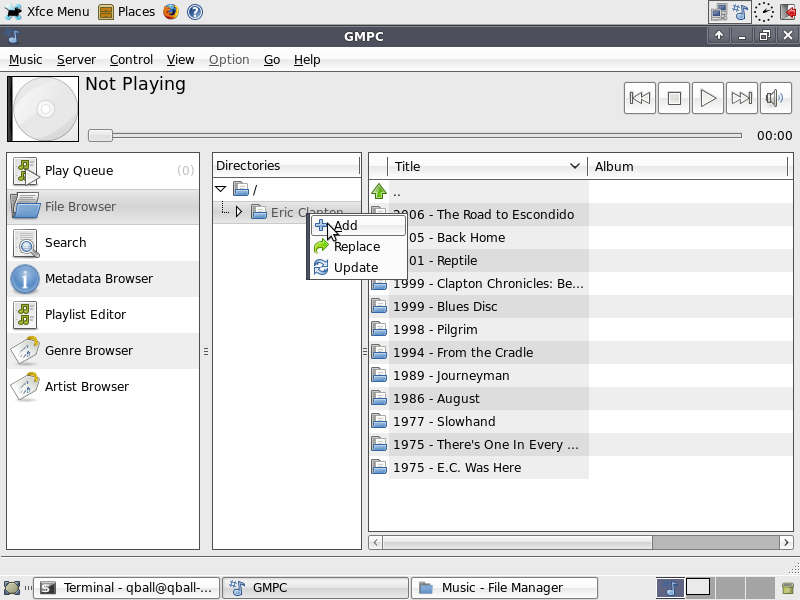Go up via the green arrow row
Image resolution: width=800 pixels, height=600 pixels.
click(x=379, y=192)
